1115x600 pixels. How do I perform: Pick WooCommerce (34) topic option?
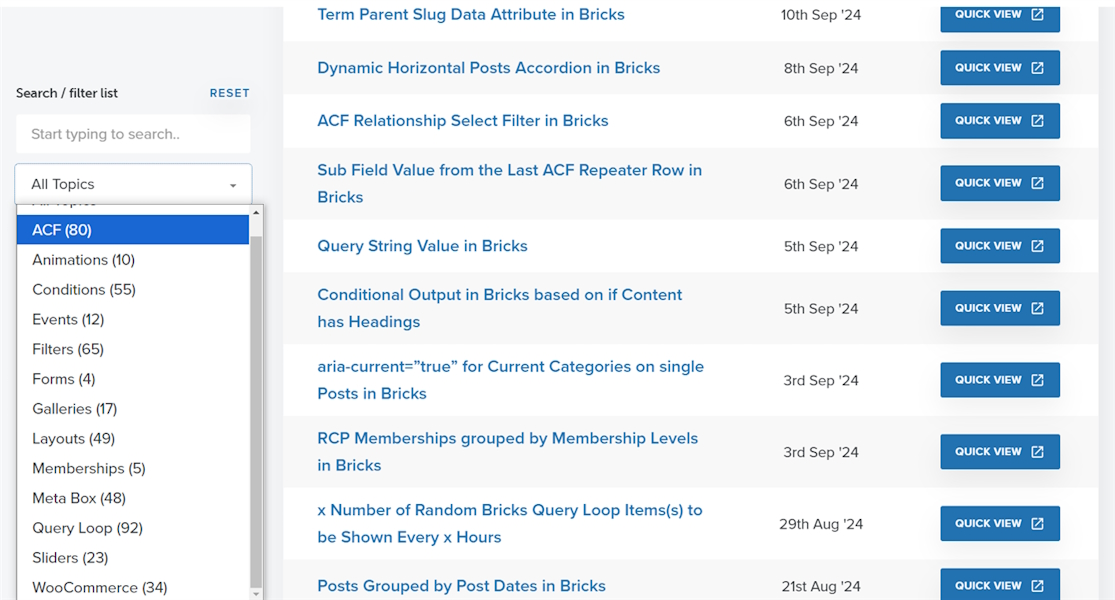coord(99,587)
